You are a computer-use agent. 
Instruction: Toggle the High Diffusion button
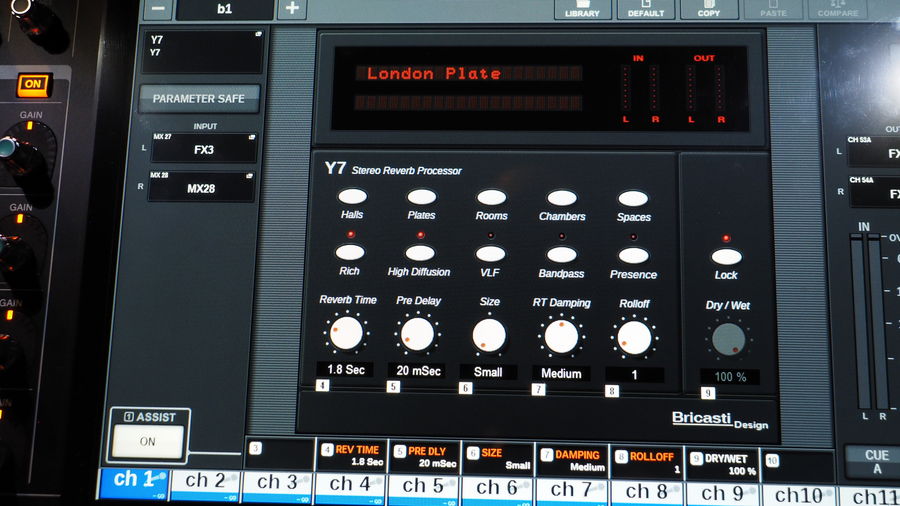[419, 254]
